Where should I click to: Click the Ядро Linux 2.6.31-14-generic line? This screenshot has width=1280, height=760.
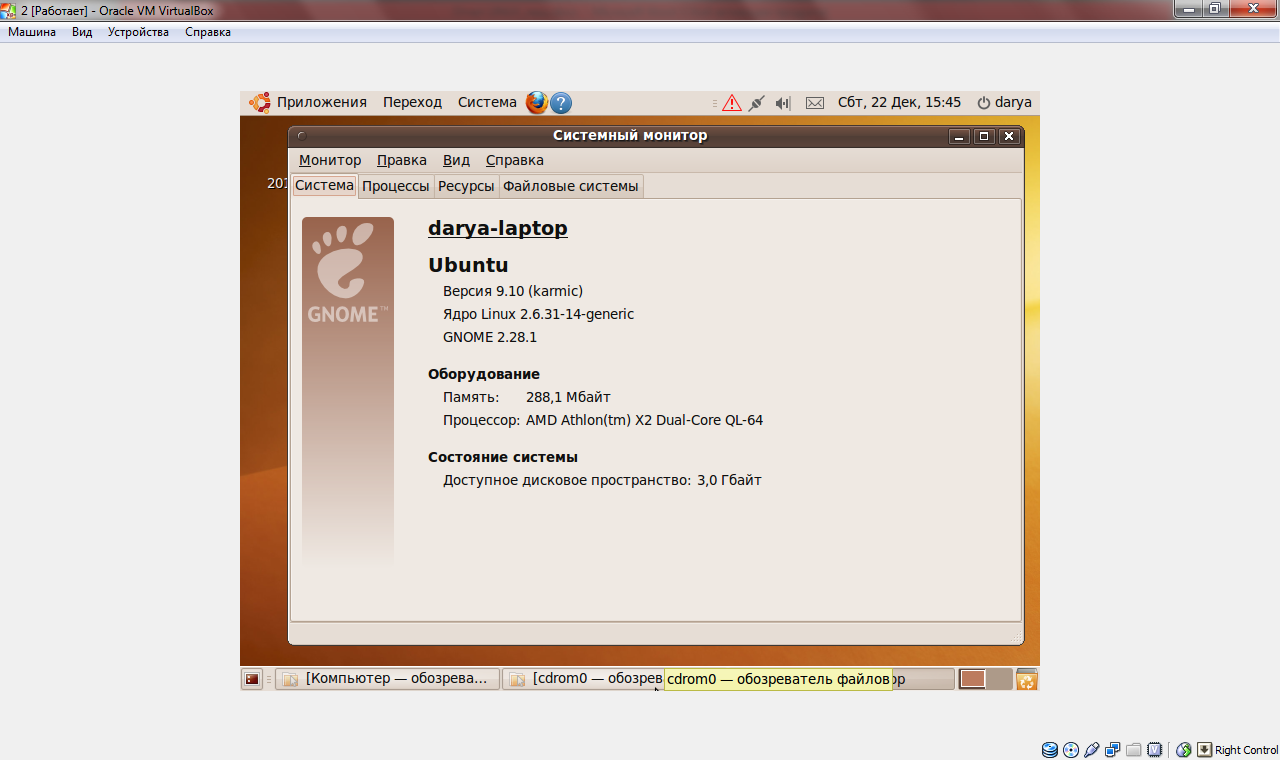point(539,314)
